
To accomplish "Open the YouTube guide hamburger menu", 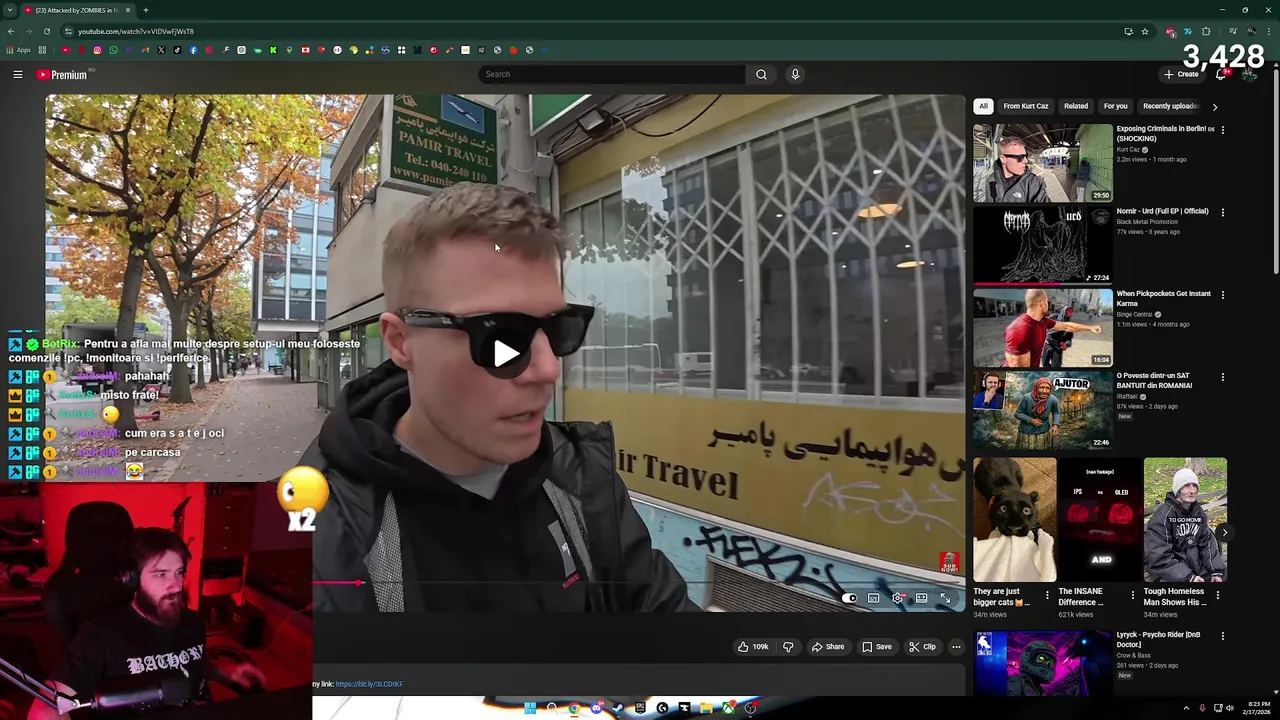I will click(18, 74).
